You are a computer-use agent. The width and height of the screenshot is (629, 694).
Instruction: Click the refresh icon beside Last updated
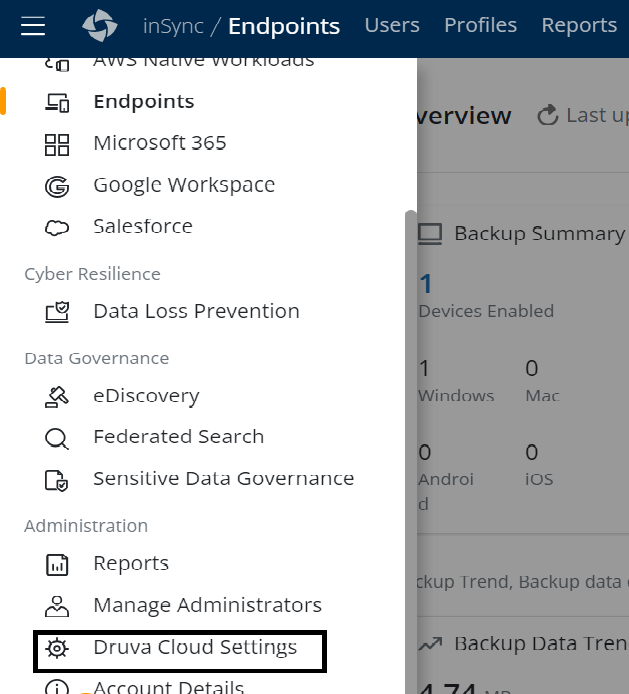[547, 116]
